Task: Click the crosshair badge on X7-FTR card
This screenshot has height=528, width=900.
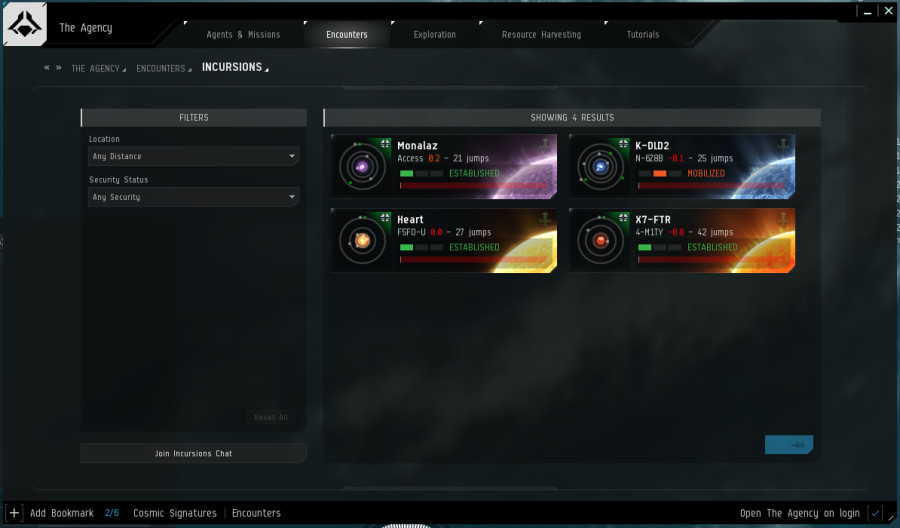Action: (x=623, y=218)
